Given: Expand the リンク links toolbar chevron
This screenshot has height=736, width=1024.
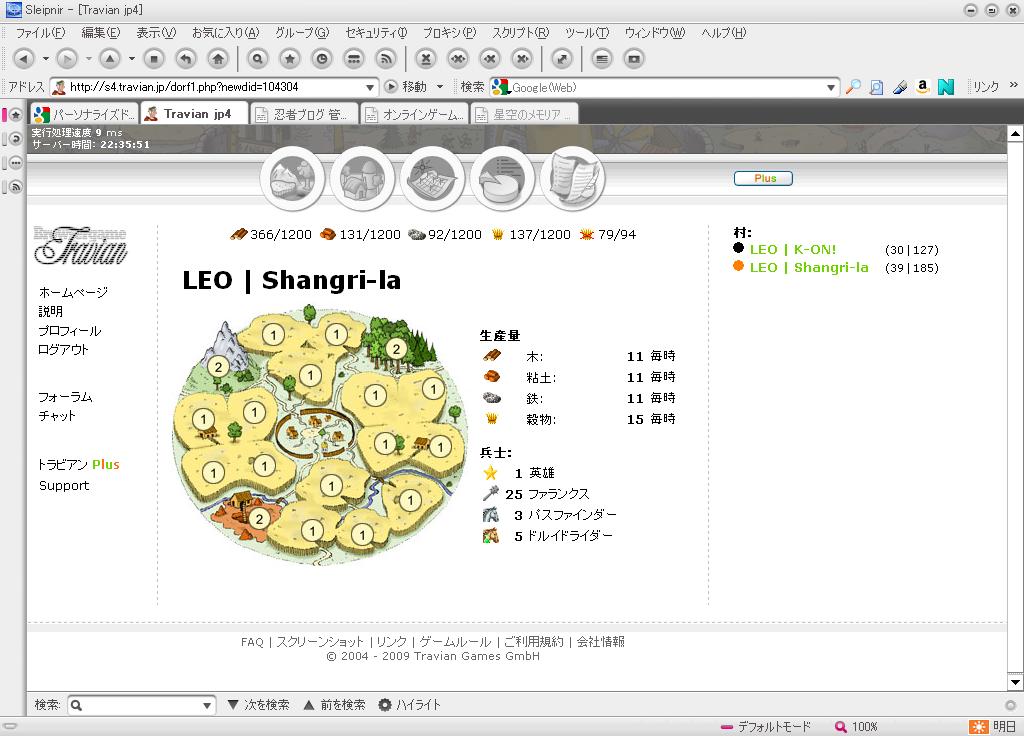Looking at the screenshot, I should pos(1014,85).
